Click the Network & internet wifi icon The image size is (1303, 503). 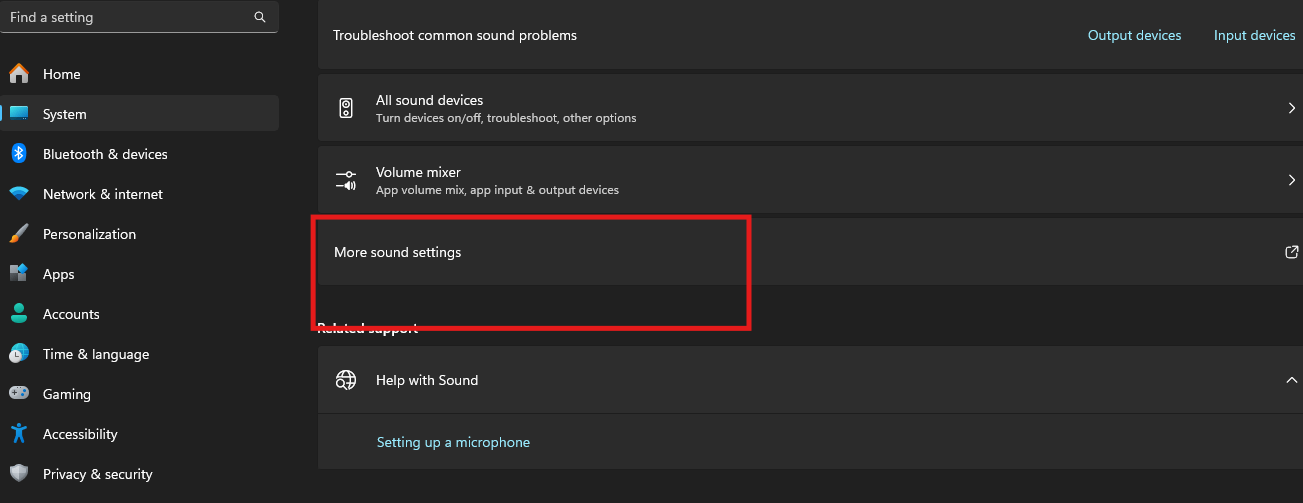(18, 194)
